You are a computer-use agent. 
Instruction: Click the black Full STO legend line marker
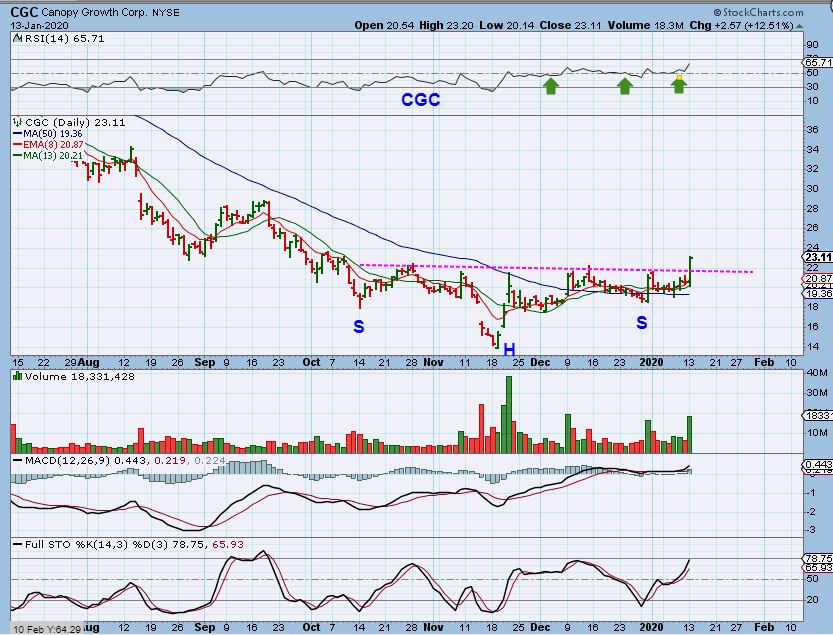pyautogui.click(x=18, y=545)
